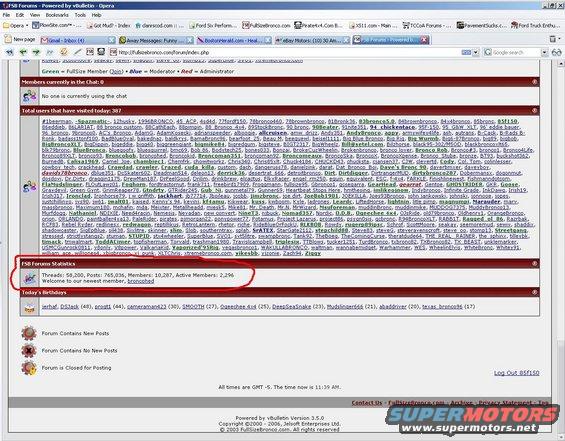
Task: Click the page vertical scrollbar
Action: pyautogui.click(x=561, y=249)
